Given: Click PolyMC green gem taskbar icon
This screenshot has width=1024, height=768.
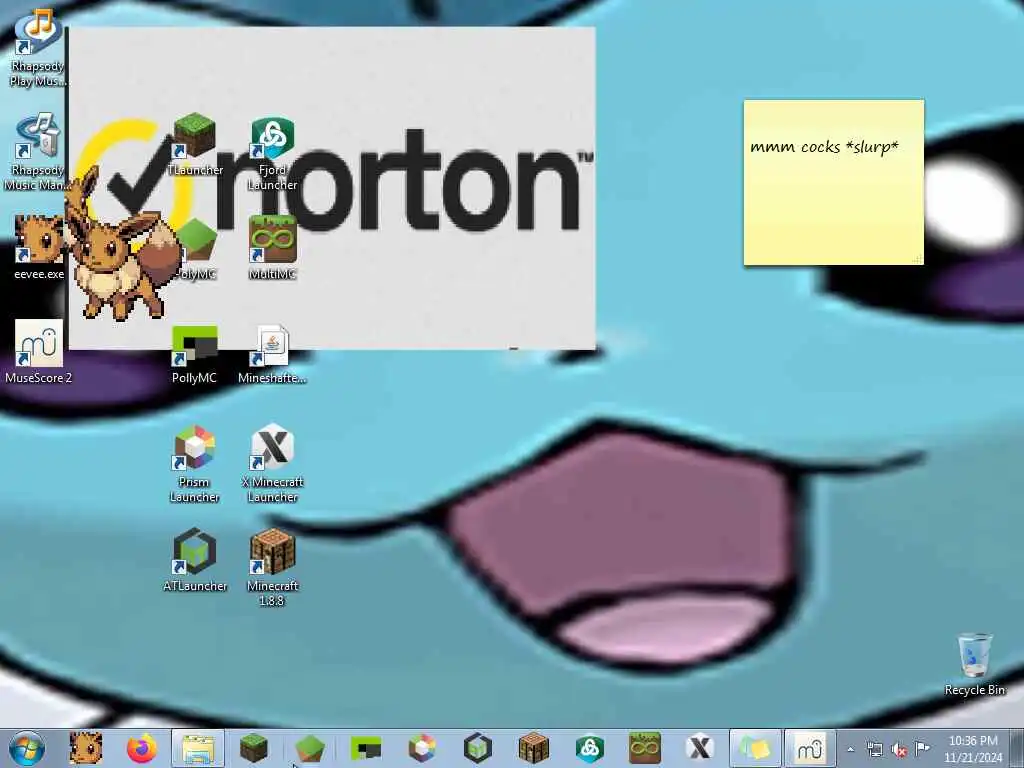Looking at the screenshot, I should [310, 748].
